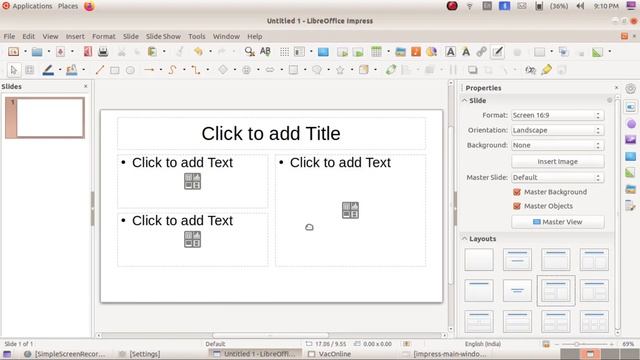This screenshot has height=360, width=640.
Task: Open the Insert menu
Action: coord(75,36)
